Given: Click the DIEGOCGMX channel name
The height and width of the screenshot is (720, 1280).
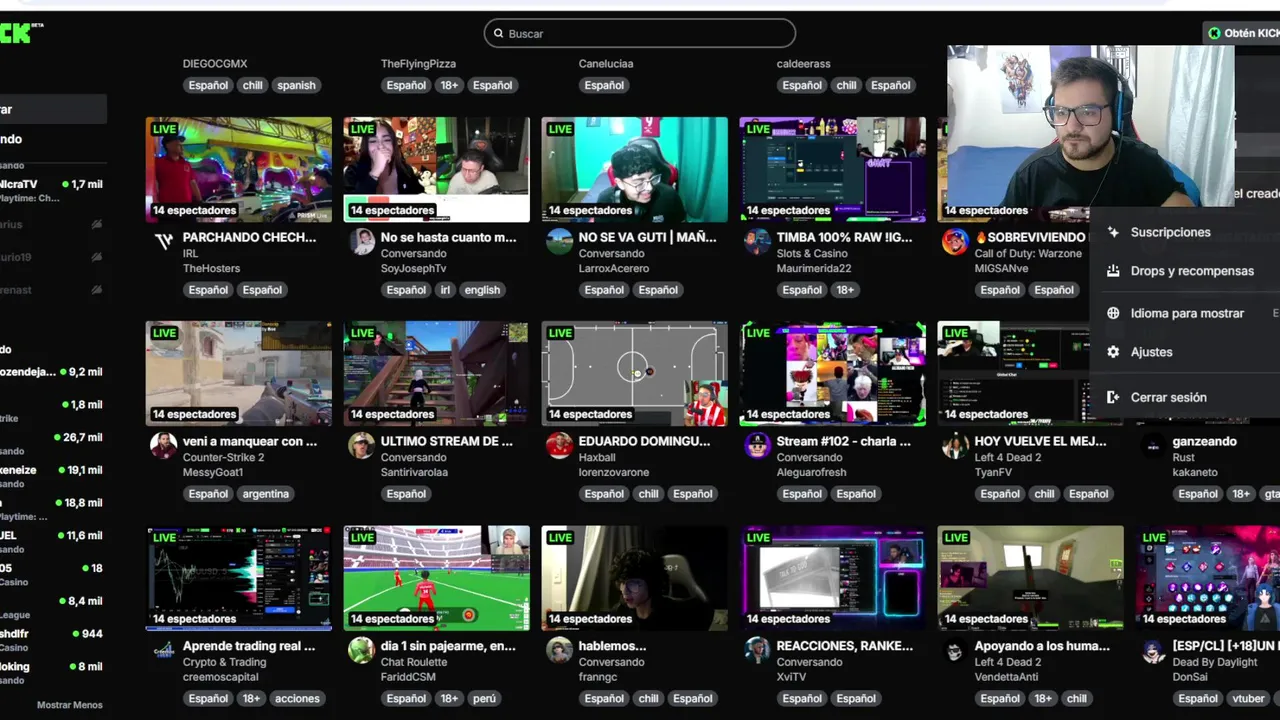Looking at the screenshot, I should tap(215, 64).
